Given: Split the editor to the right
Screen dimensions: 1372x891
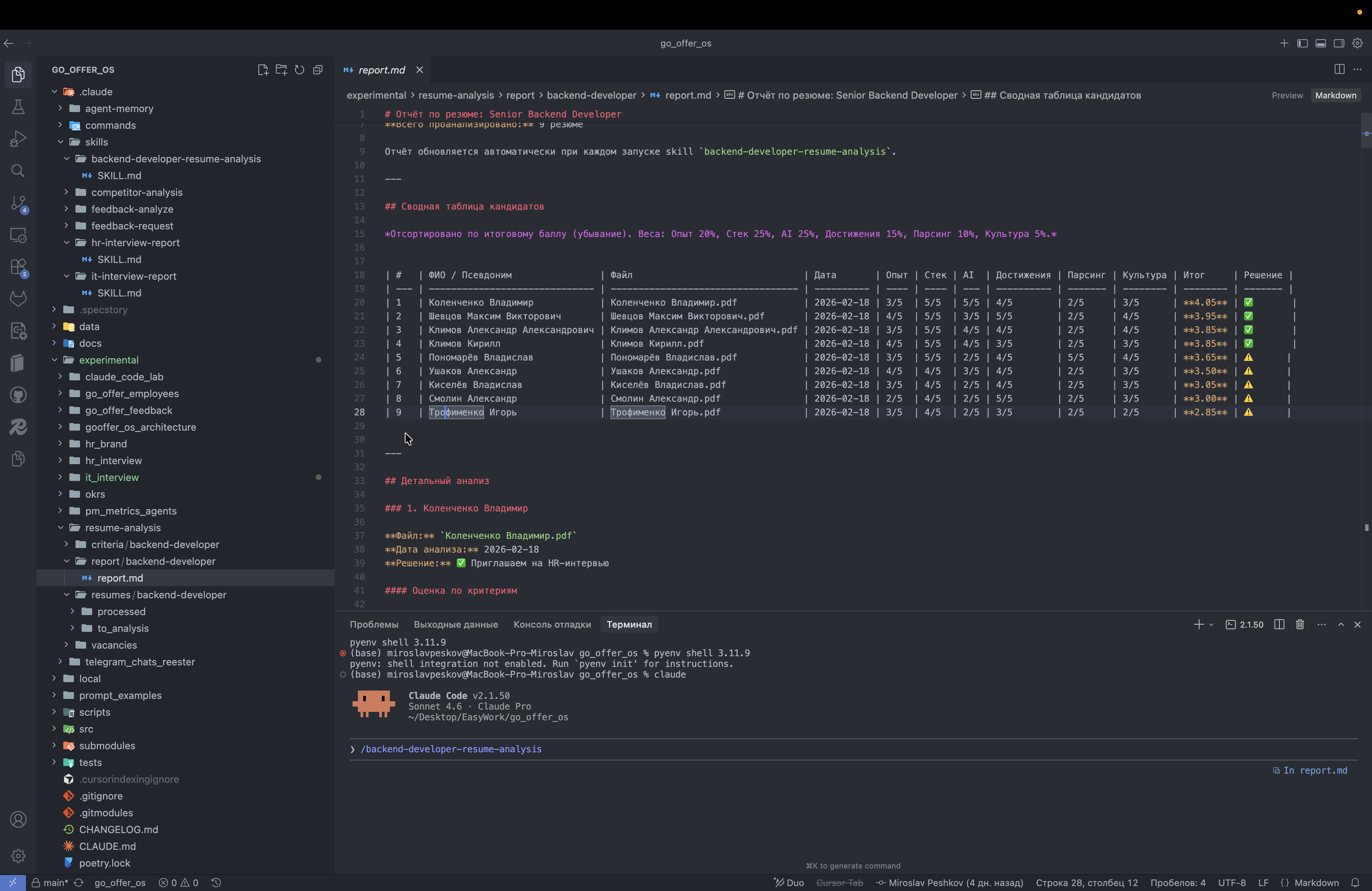Looking at the screenshot, I should tap(1339, 69).
